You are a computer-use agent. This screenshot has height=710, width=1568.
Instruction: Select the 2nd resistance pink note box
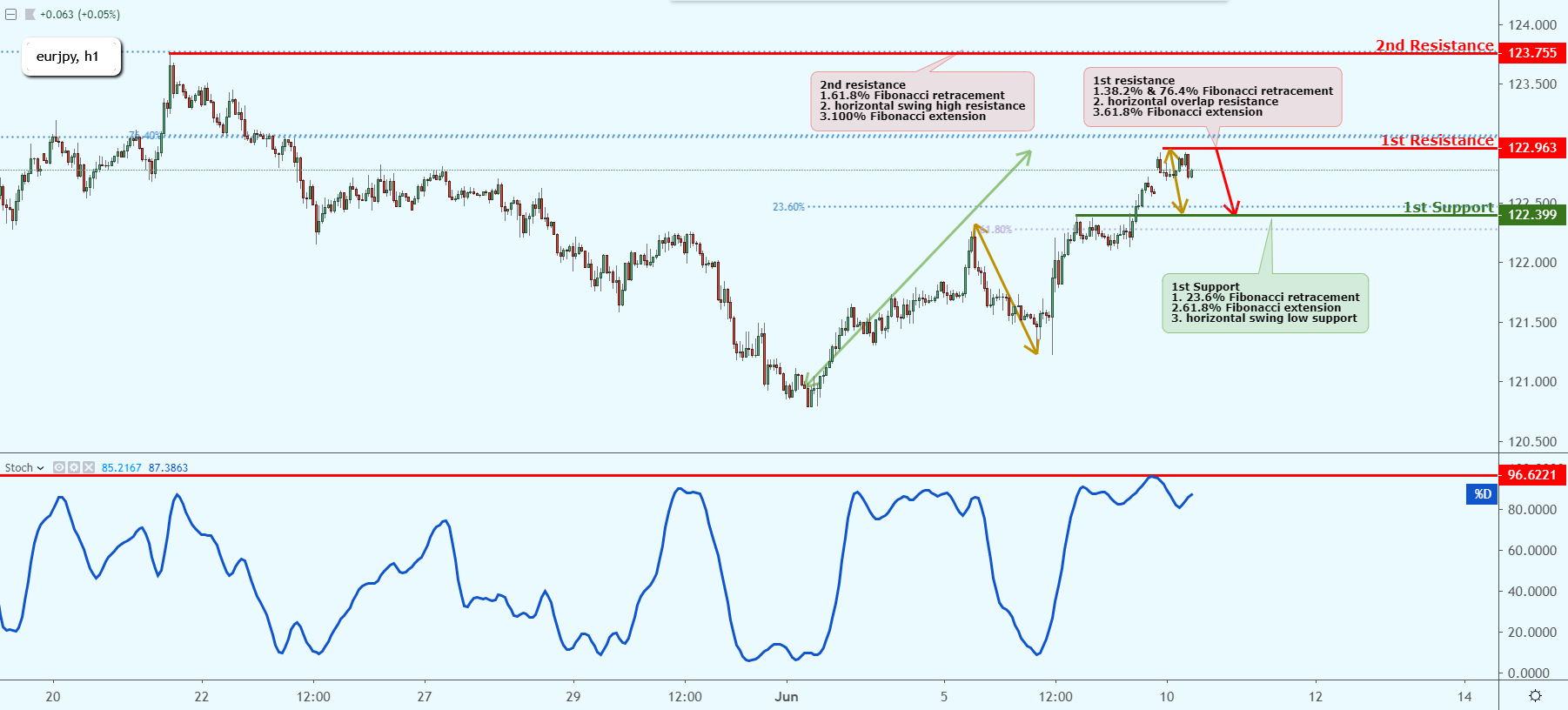tap(922, 101)
